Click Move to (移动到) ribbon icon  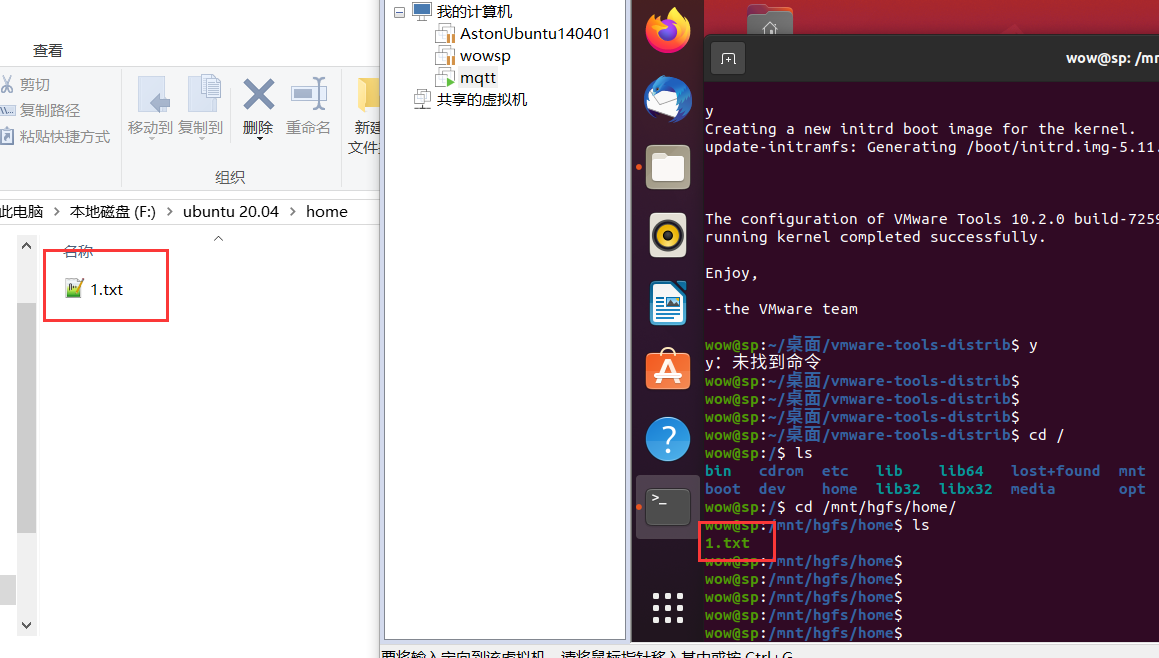tap(151, 107)
